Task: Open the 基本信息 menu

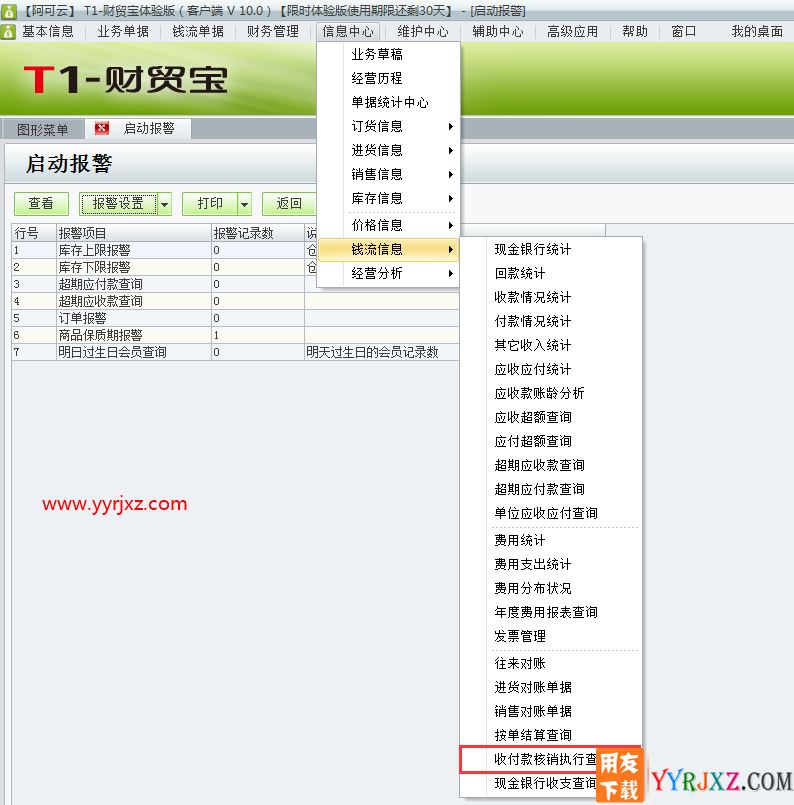Action: 48,31
